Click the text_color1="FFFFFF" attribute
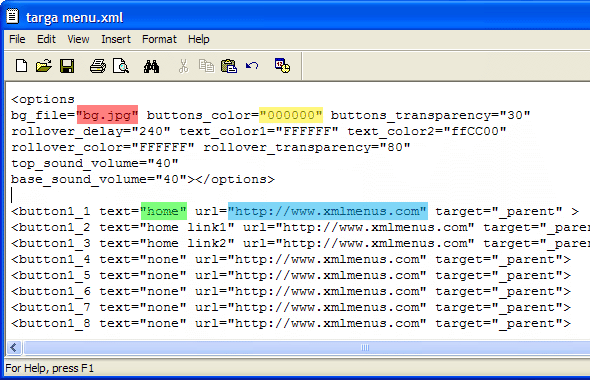This screenshot has width=590, height=380. 259,132
